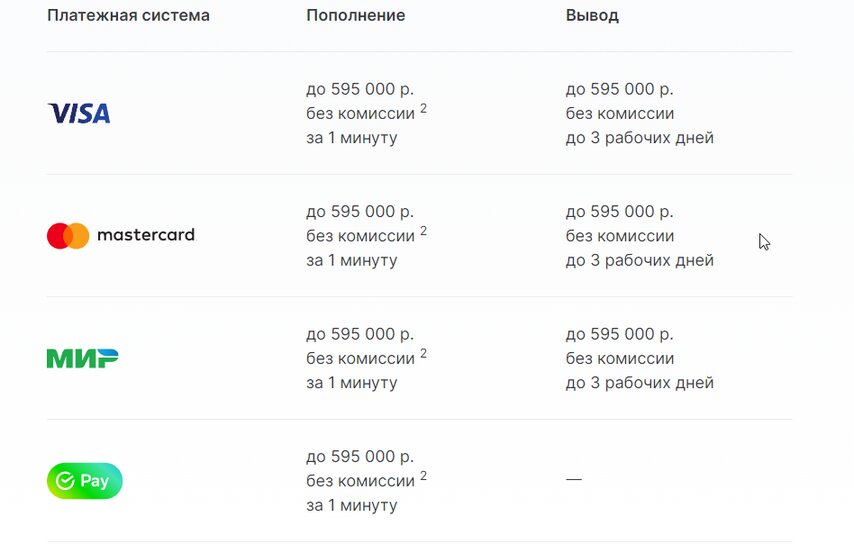Image resolution: width=854 pixels, height=544 pixels.
Task: Click МИР withdrawal 'без комиссии' text
Action: [x=619, y=358]
